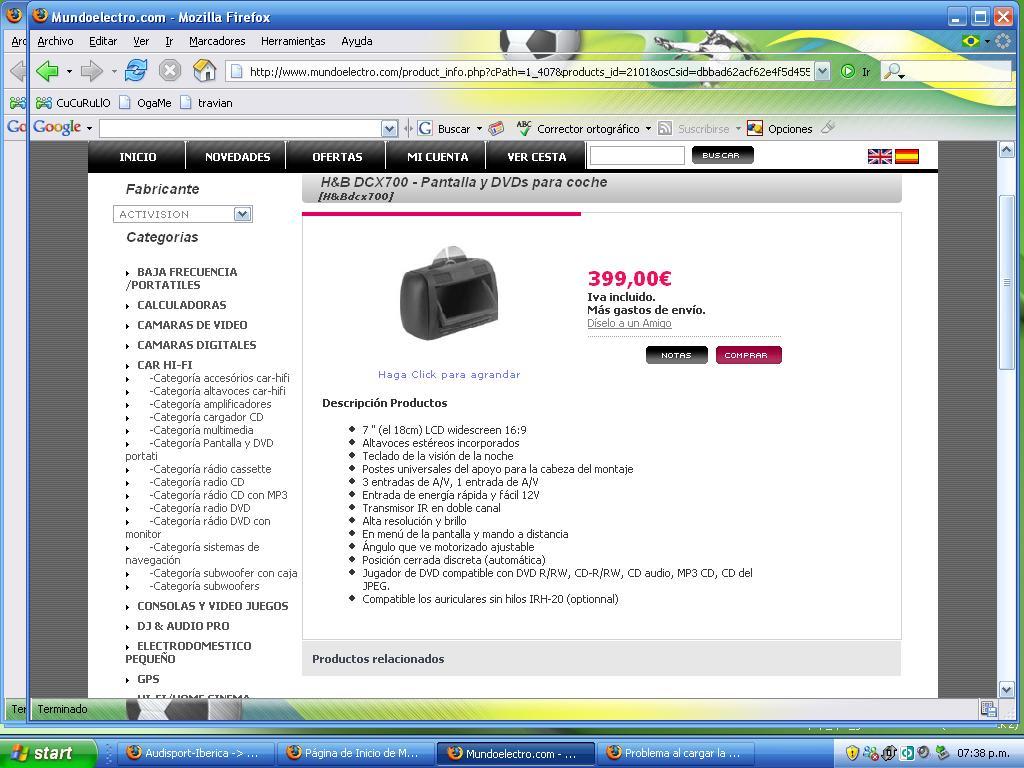Click the COMPRAR button

748,355
